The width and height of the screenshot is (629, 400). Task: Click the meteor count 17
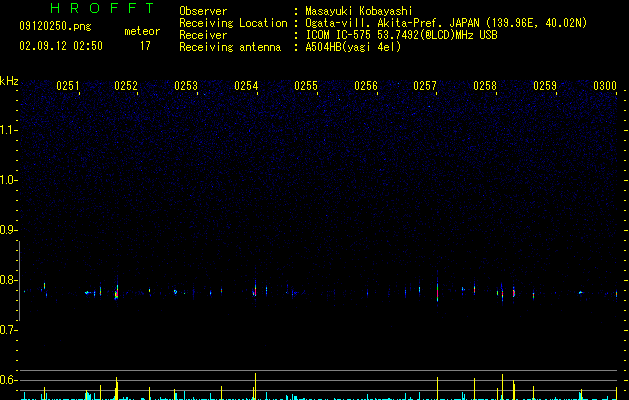pyautogui.click(x=145, y=46)
